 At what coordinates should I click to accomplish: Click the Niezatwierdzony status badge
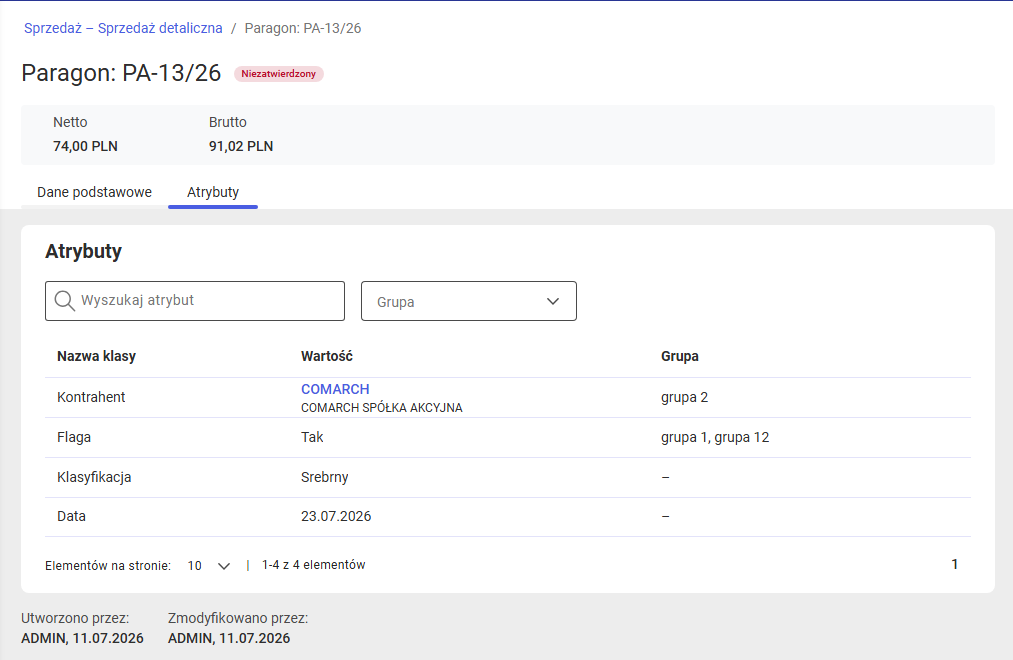click(x=278, y=74)
